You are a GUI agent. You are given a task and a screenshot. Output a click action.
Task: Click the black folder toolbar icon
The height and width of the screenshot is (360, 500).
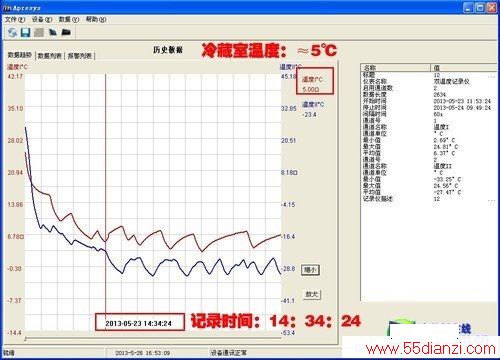click(66, 32)
